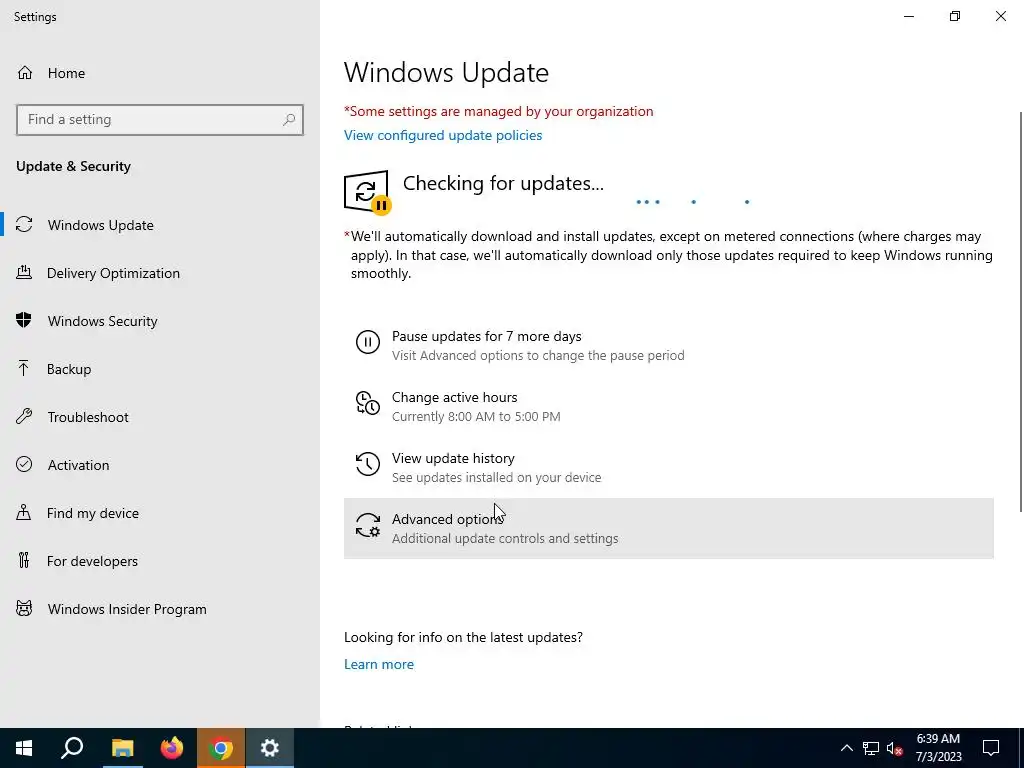Screen dimensions: 1024x768
Task: Click the Windows Insider Program cat icon
Action: coord(24,609)
